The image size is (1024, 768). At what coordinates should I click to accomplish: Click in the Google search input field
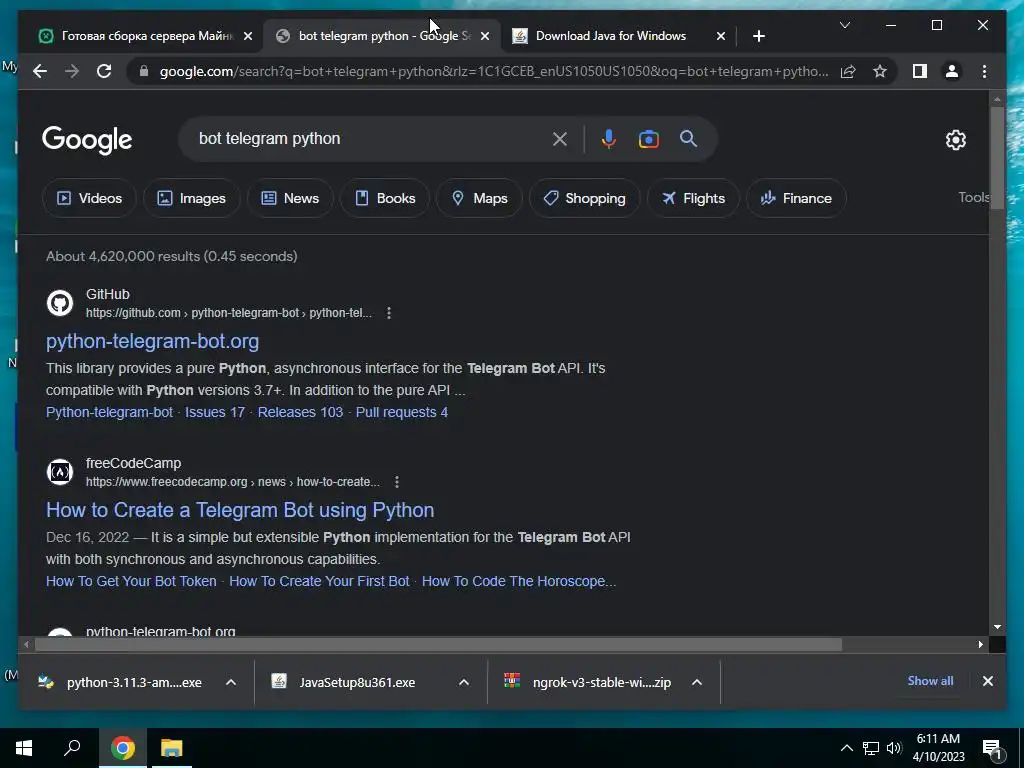pos(369,138)
